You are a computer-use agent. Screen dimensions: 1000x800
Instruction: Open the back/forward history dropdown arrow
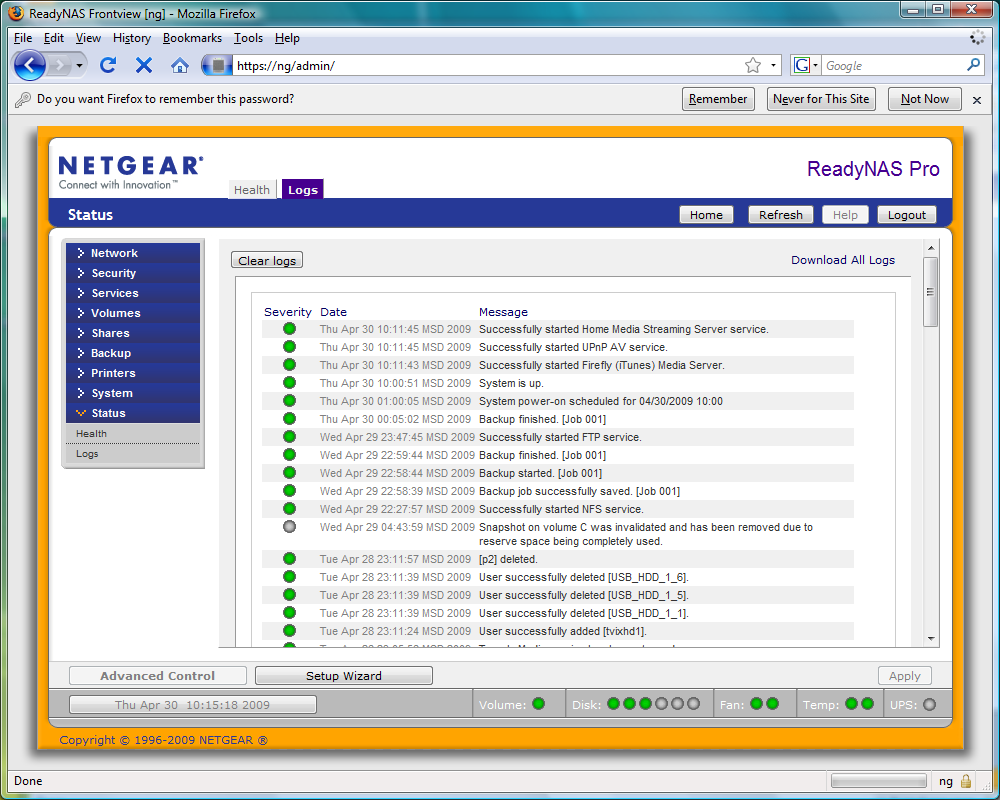(79, 65)
